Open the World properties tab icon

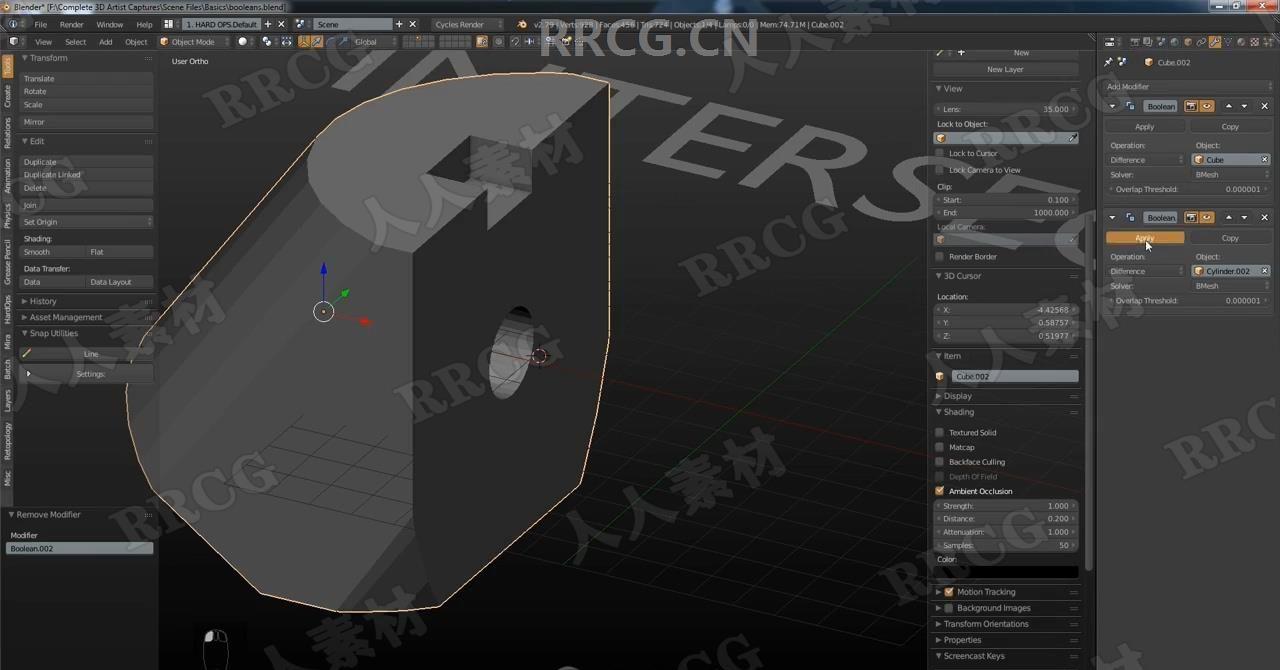(1175, 42)
